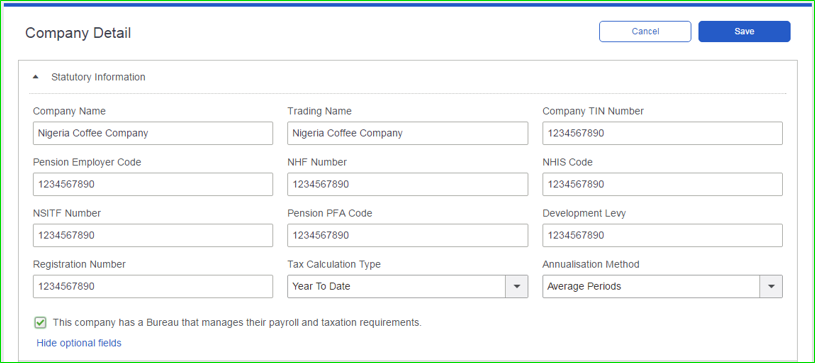The height and width of the screenshot is (363, 815).
Task: Click into the Trading Name field
Action: [408, 133]
